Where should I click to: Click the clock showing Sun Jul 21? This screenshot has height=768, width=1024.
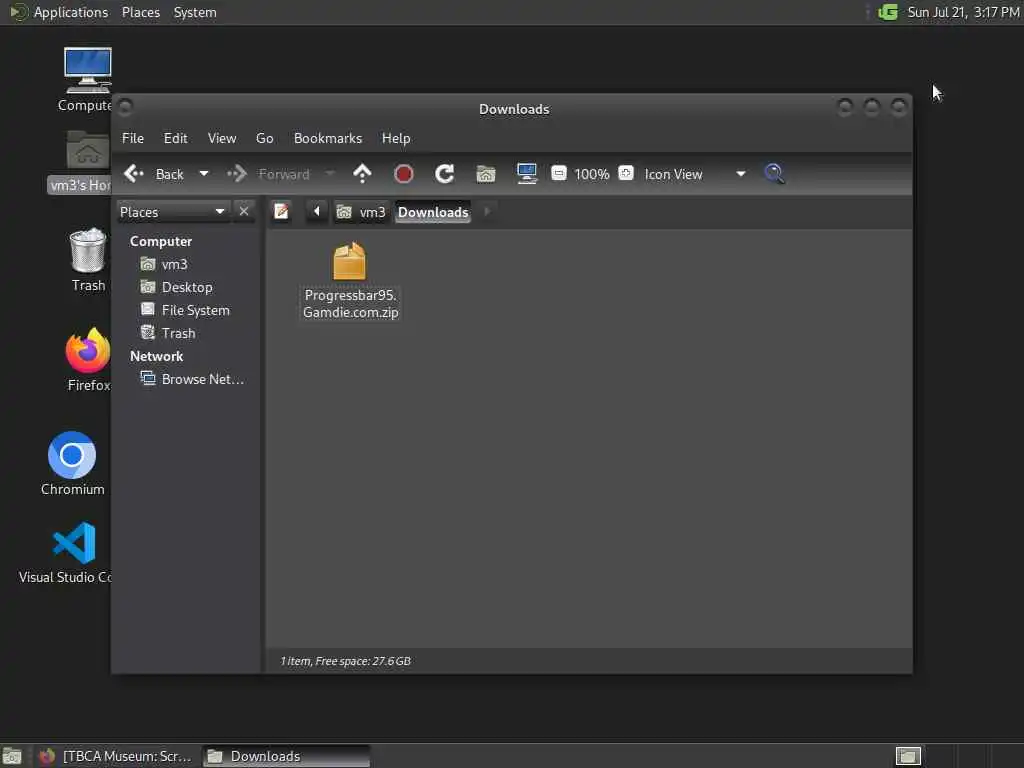click(963, 12)
